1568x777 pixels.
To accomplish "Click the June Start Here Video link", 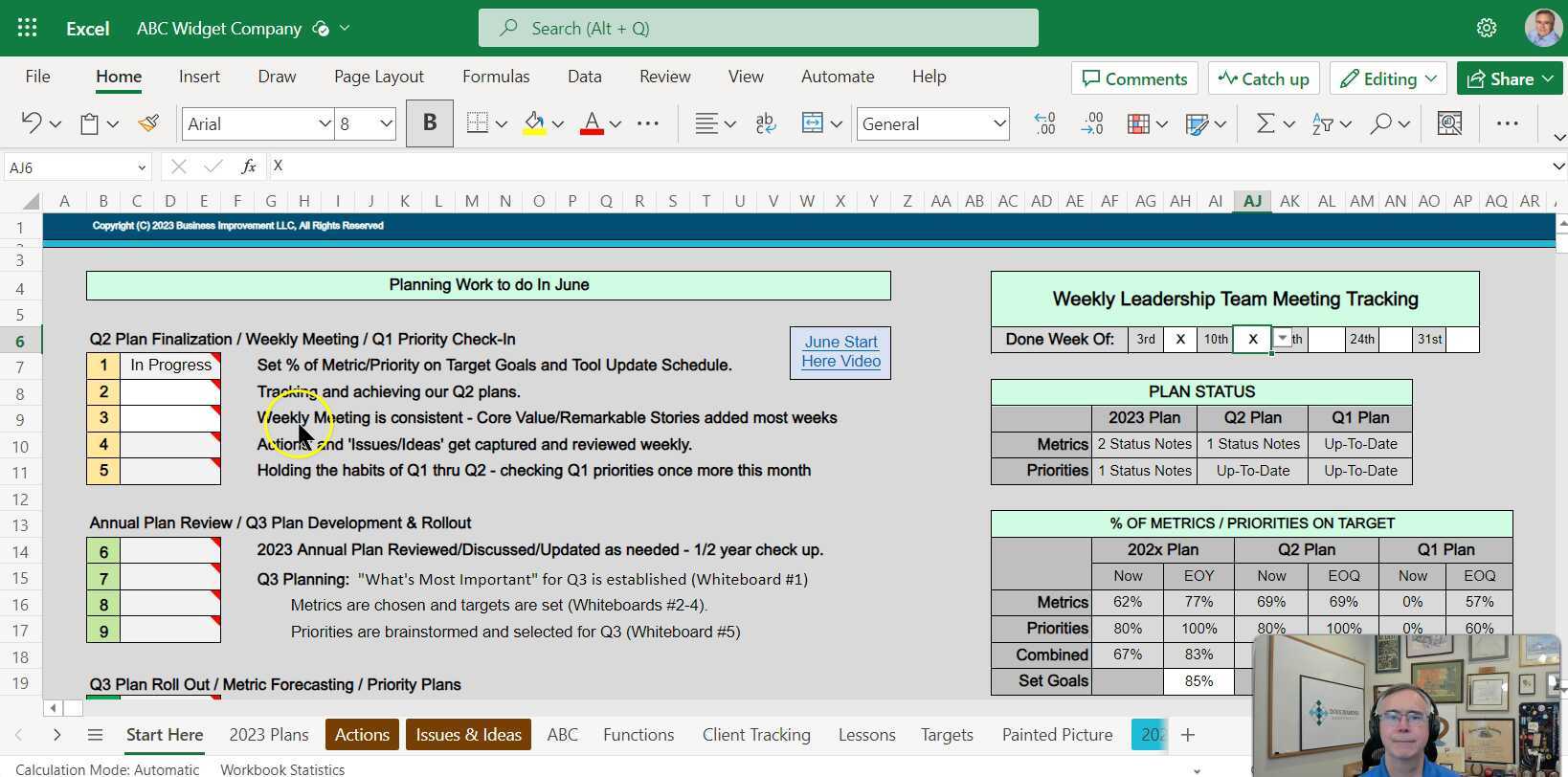I will [x=840, y=352].
